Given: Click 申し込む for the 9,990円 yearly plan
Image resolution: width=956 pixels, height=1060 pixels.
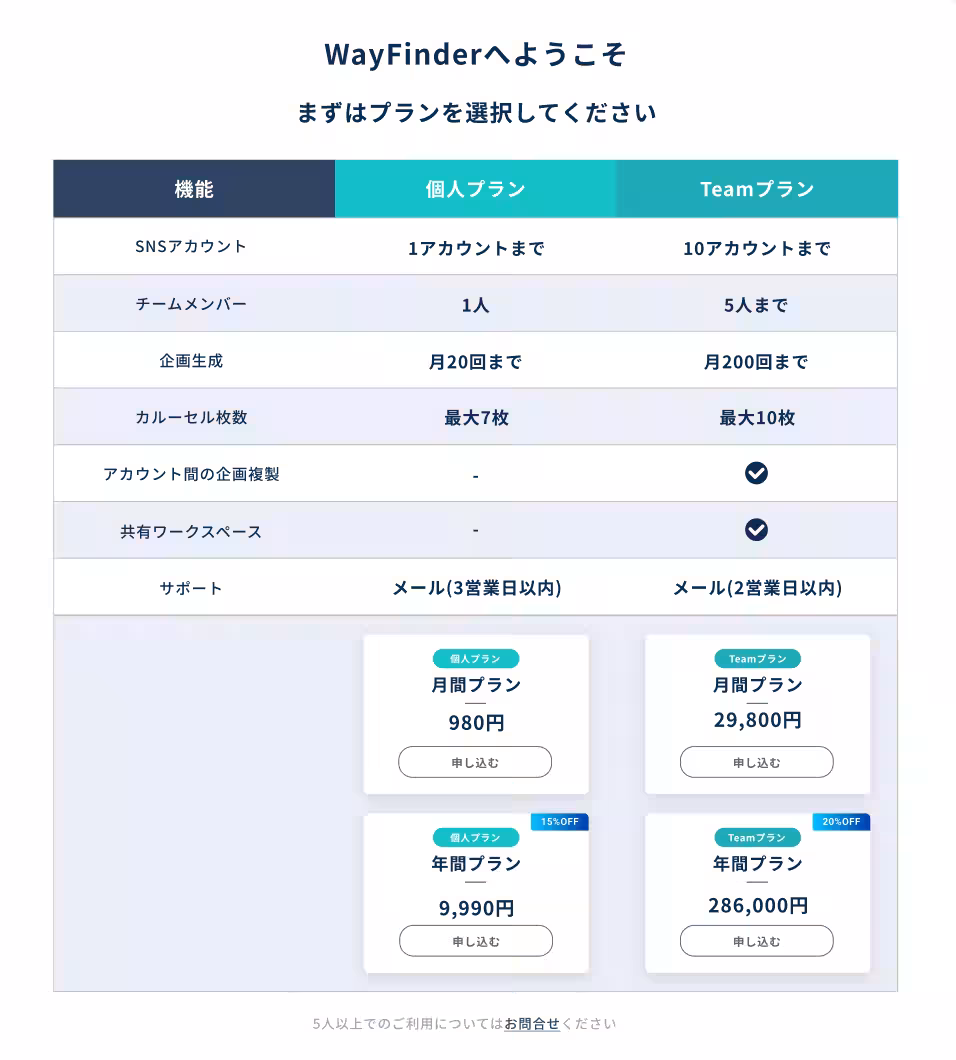Looking at the screenshot, I should [475, 940].
